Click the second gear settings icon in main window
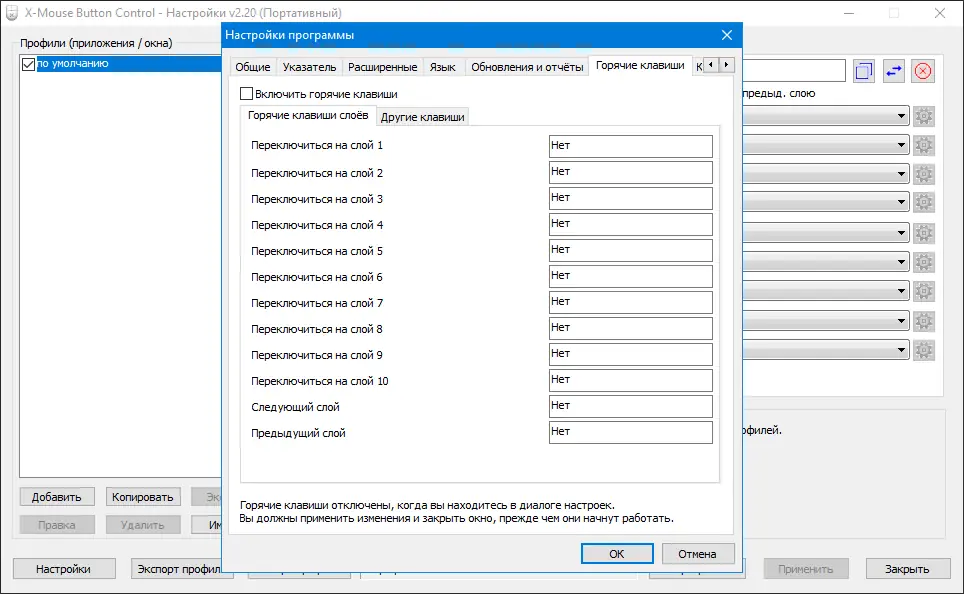The height and width of the screenshot is (594, 964). [923, 146]
